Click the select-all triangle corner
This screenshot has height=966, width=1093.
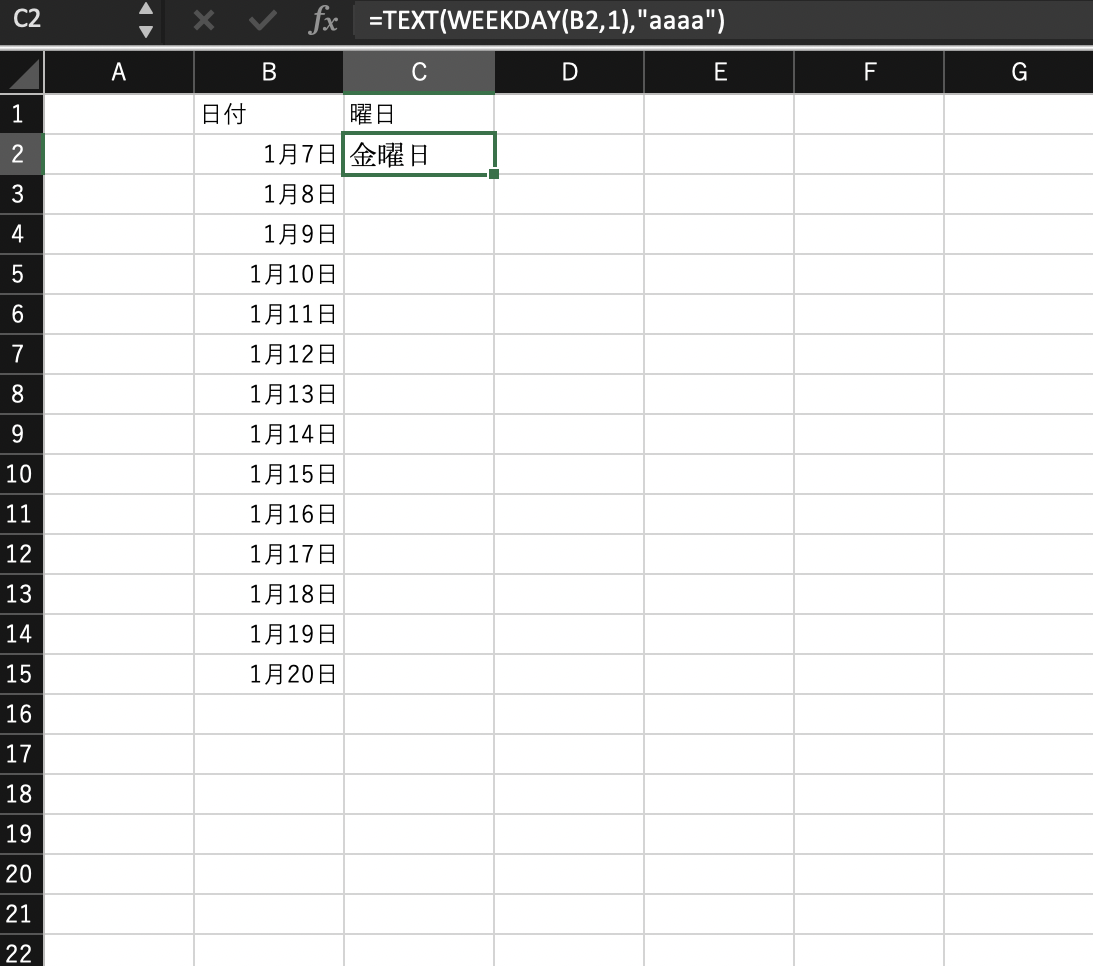click(22, 72)
